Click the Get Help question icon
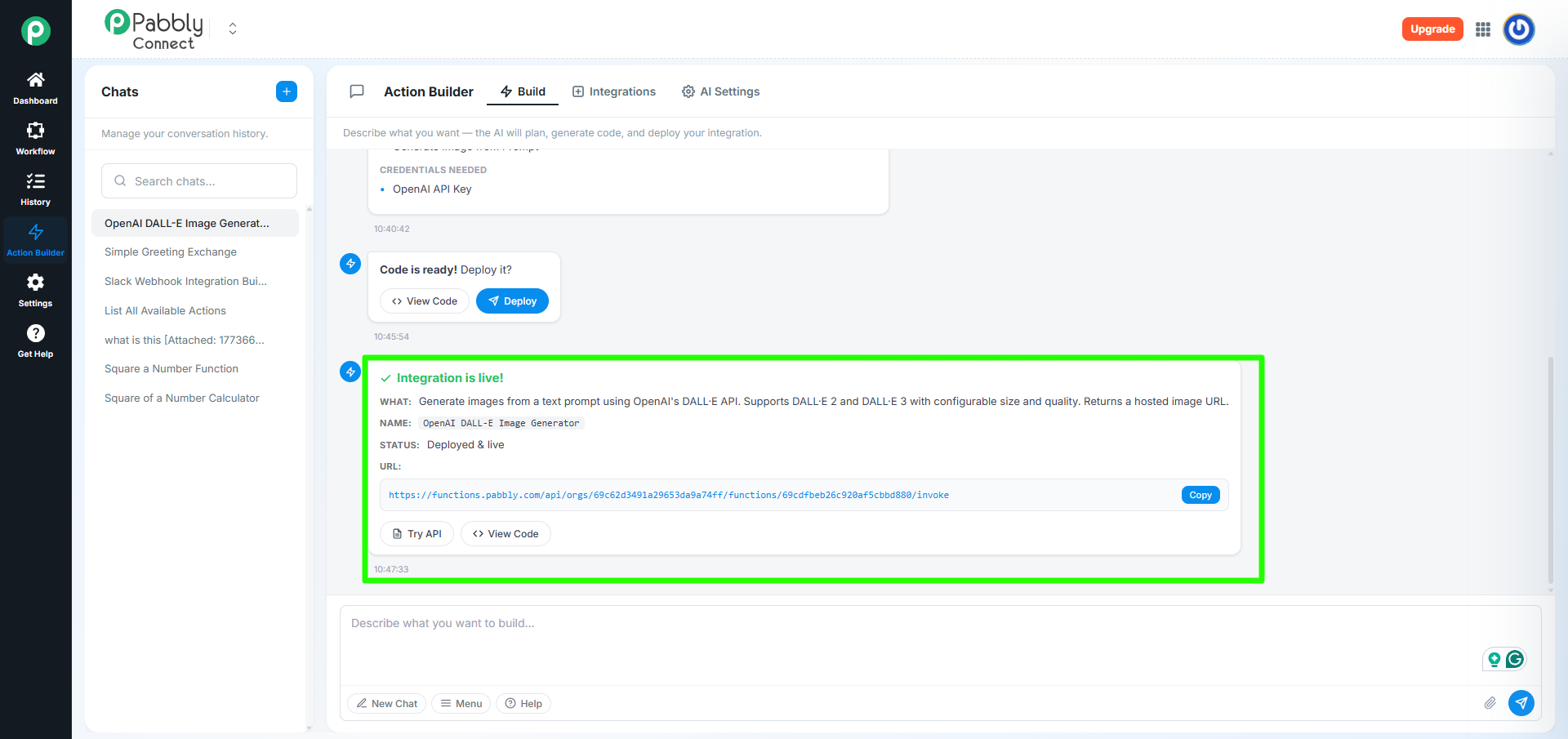This screenshot has height=739, width=1568. pos(35,333)
